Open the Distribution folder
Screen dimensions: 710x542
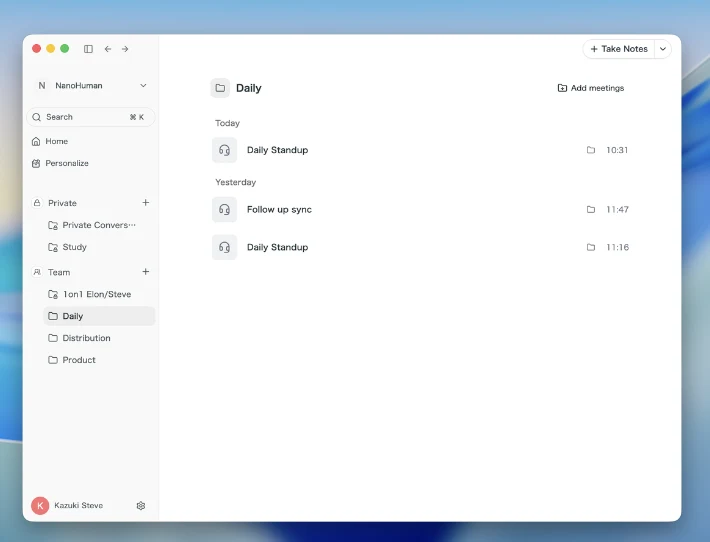pyautogui.click(x=99, y=338)
